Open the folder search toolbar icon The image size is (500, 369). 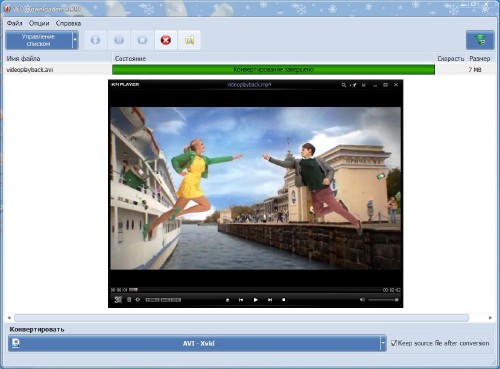tap(189, 40)
